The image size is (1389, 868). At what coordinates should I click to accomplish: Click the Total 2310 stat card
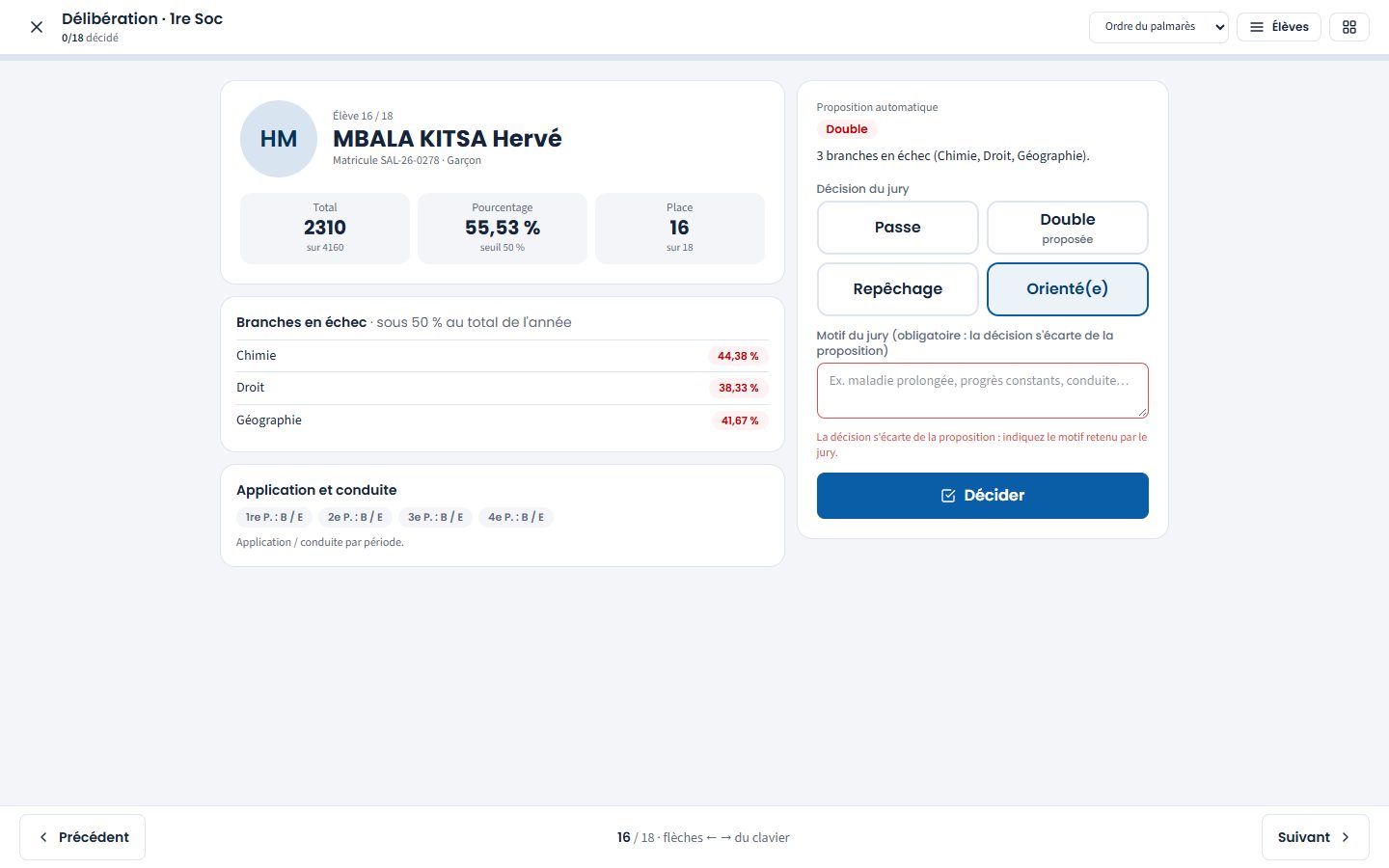(325, 229)
